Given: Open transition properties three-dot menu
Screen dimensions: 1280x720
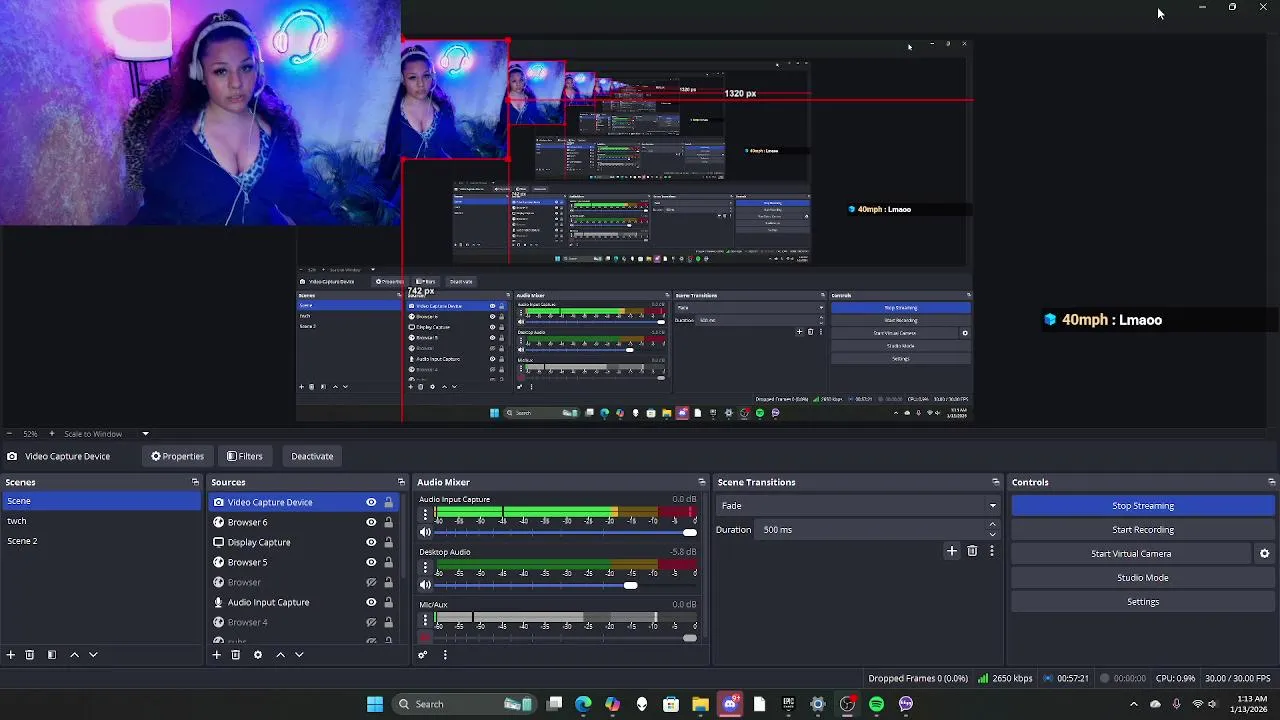Looking at the screenshot, I should pos(992,551).
